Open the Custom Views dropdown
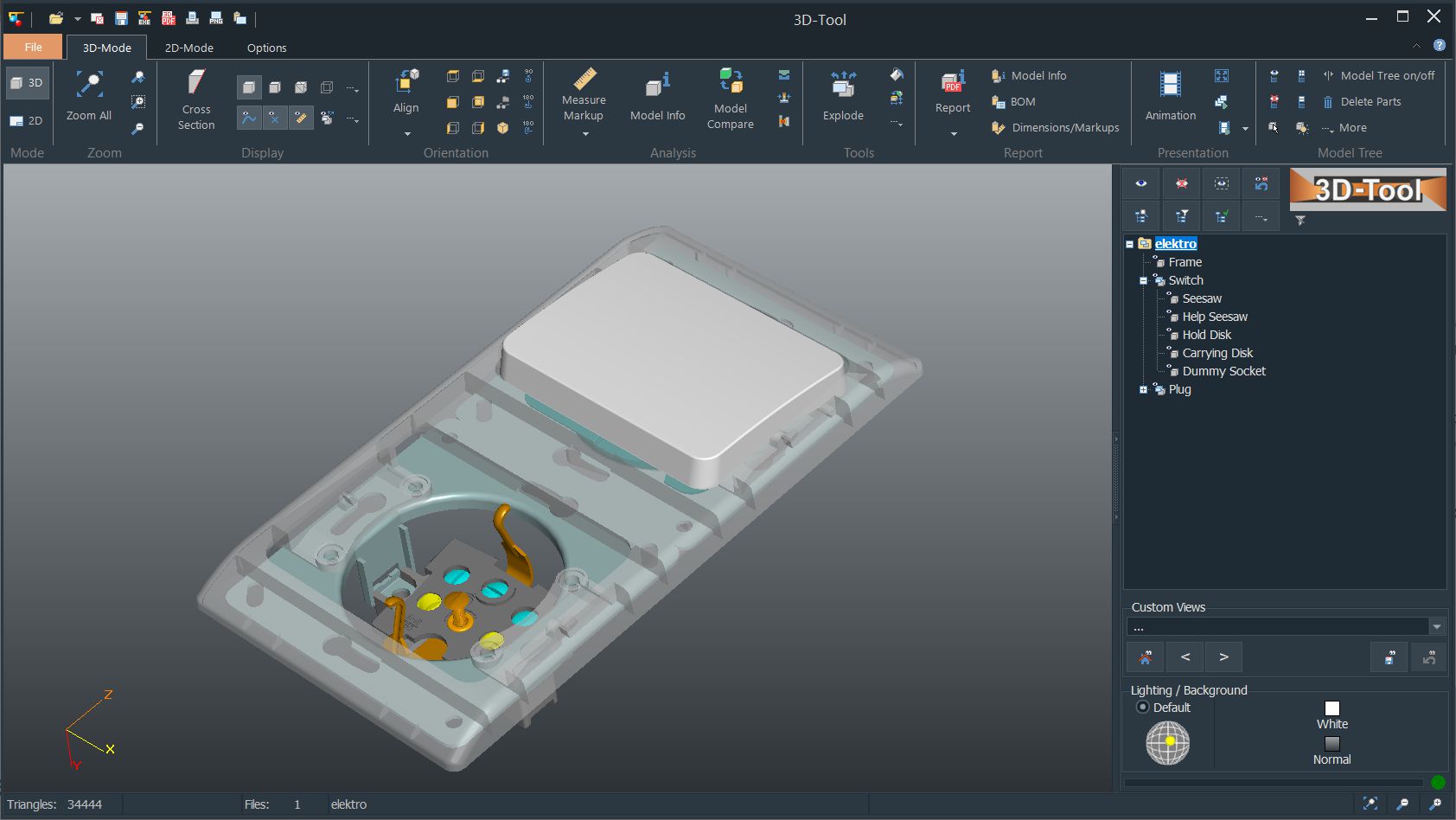 pos(1436,625)
